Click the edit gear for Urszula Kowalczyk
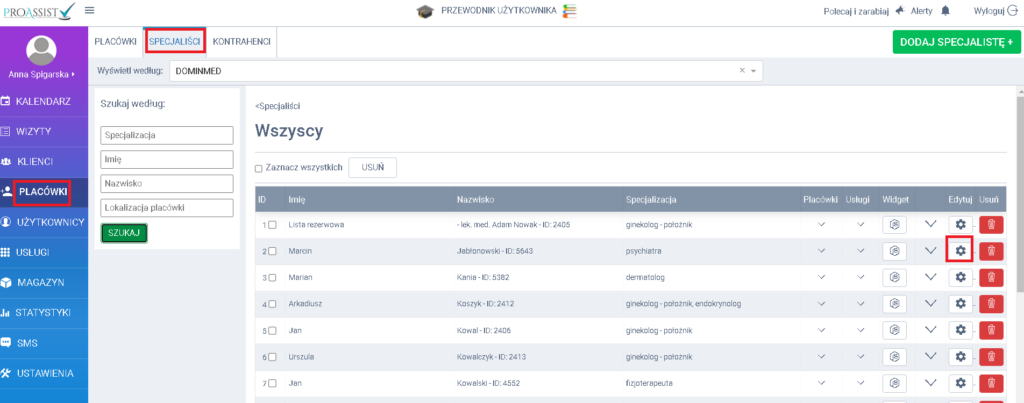 click(x=960, y=356)
